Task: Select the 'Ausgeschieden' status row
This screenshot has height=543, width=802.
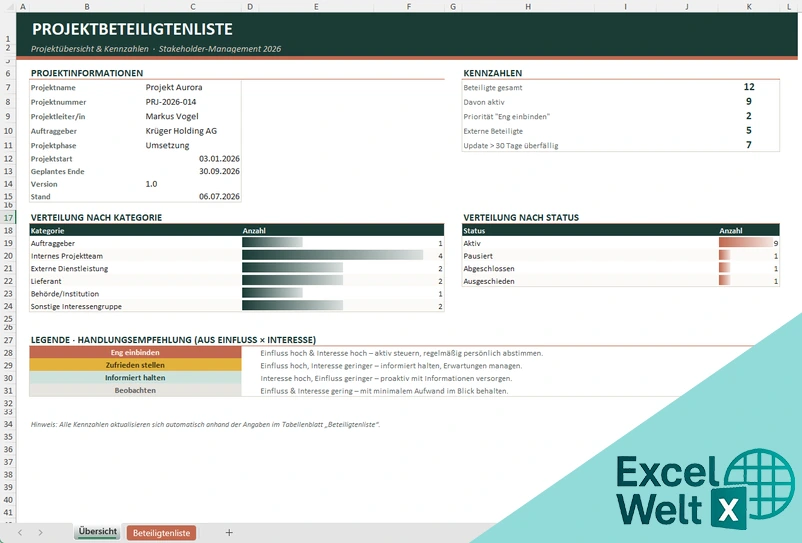Action: [489, 281]
